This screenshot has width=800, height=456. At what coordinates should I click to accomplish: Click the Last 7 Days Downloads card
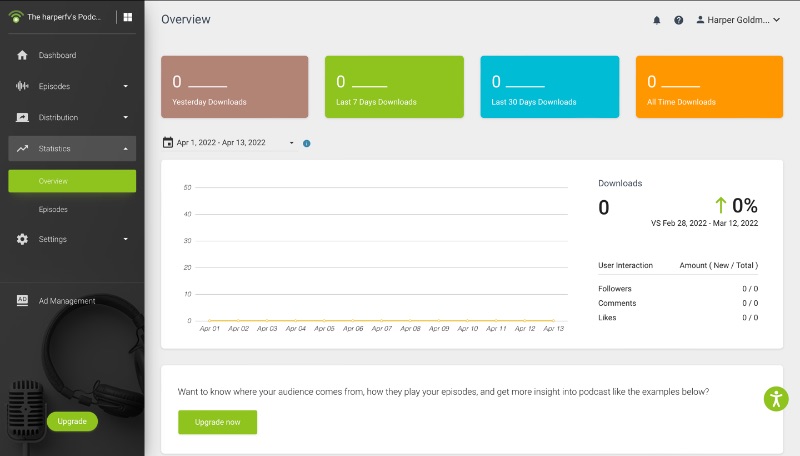(394, 87)
